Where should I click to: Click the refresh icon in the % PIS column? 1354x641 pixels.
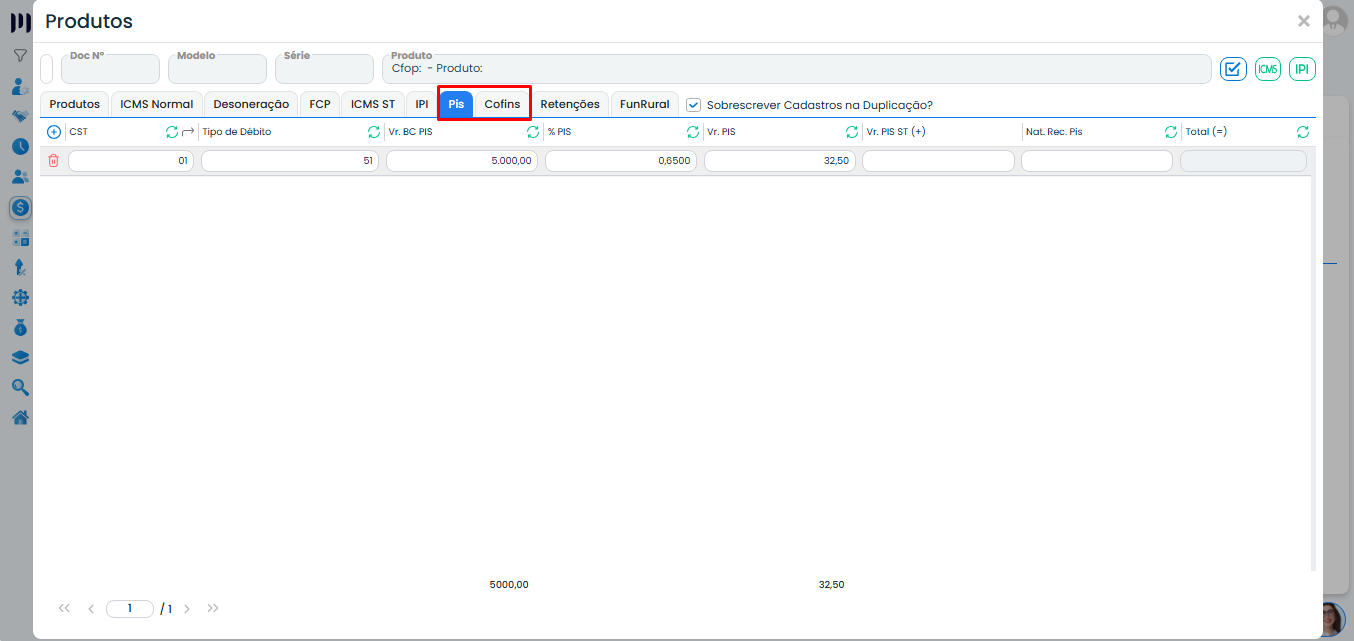(693, 132)
